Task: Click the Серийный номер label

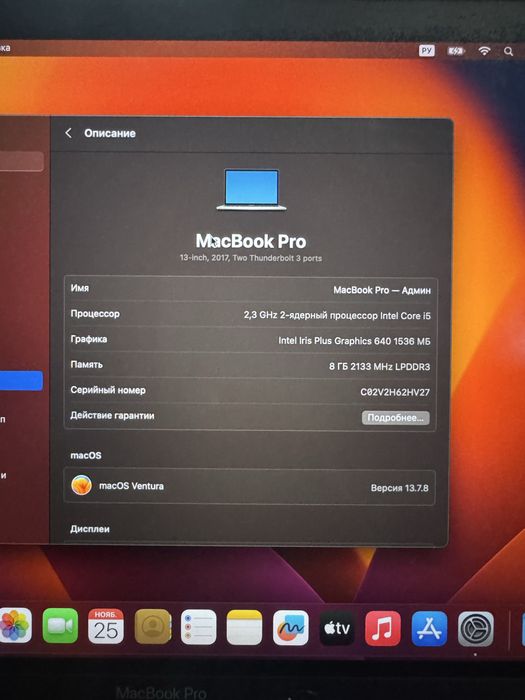Action: coord(108,390)
